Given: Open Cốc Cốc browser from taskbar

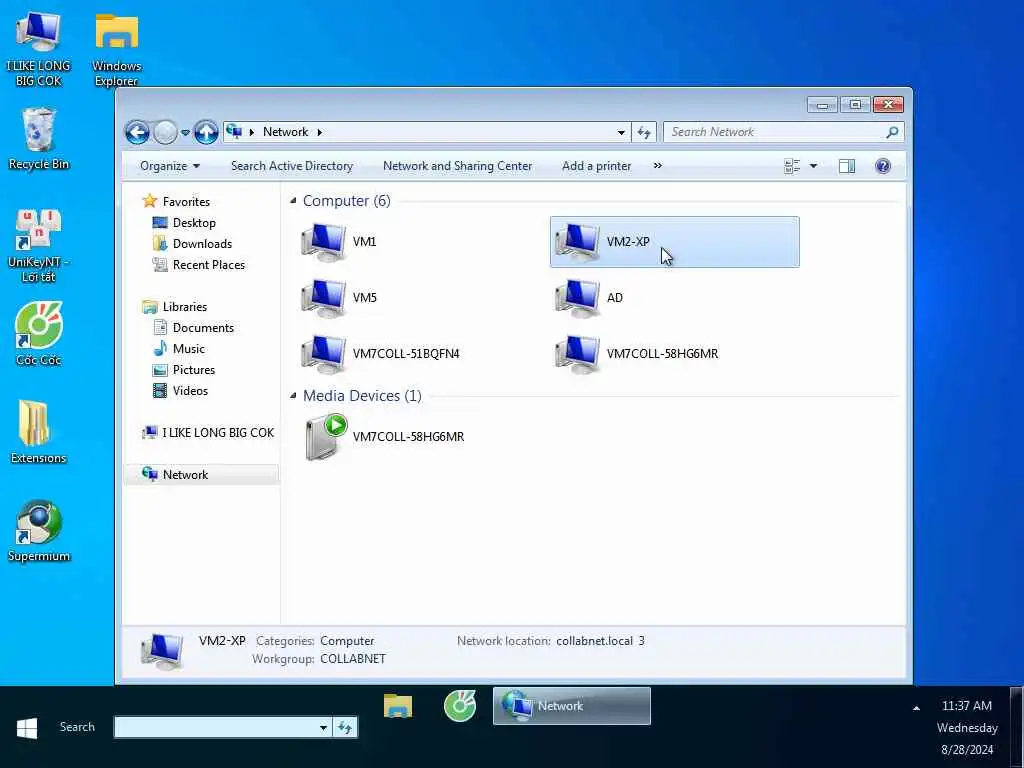Looking at the screenshot, I should [460, 706].
